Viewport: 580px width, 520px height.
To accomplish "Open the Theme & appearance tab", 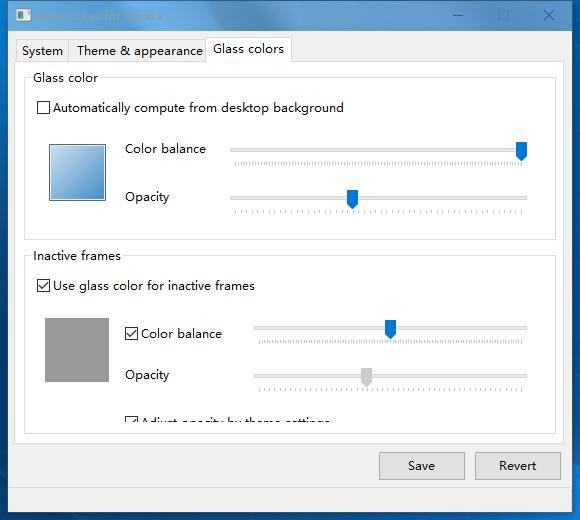I will (140, 51).
